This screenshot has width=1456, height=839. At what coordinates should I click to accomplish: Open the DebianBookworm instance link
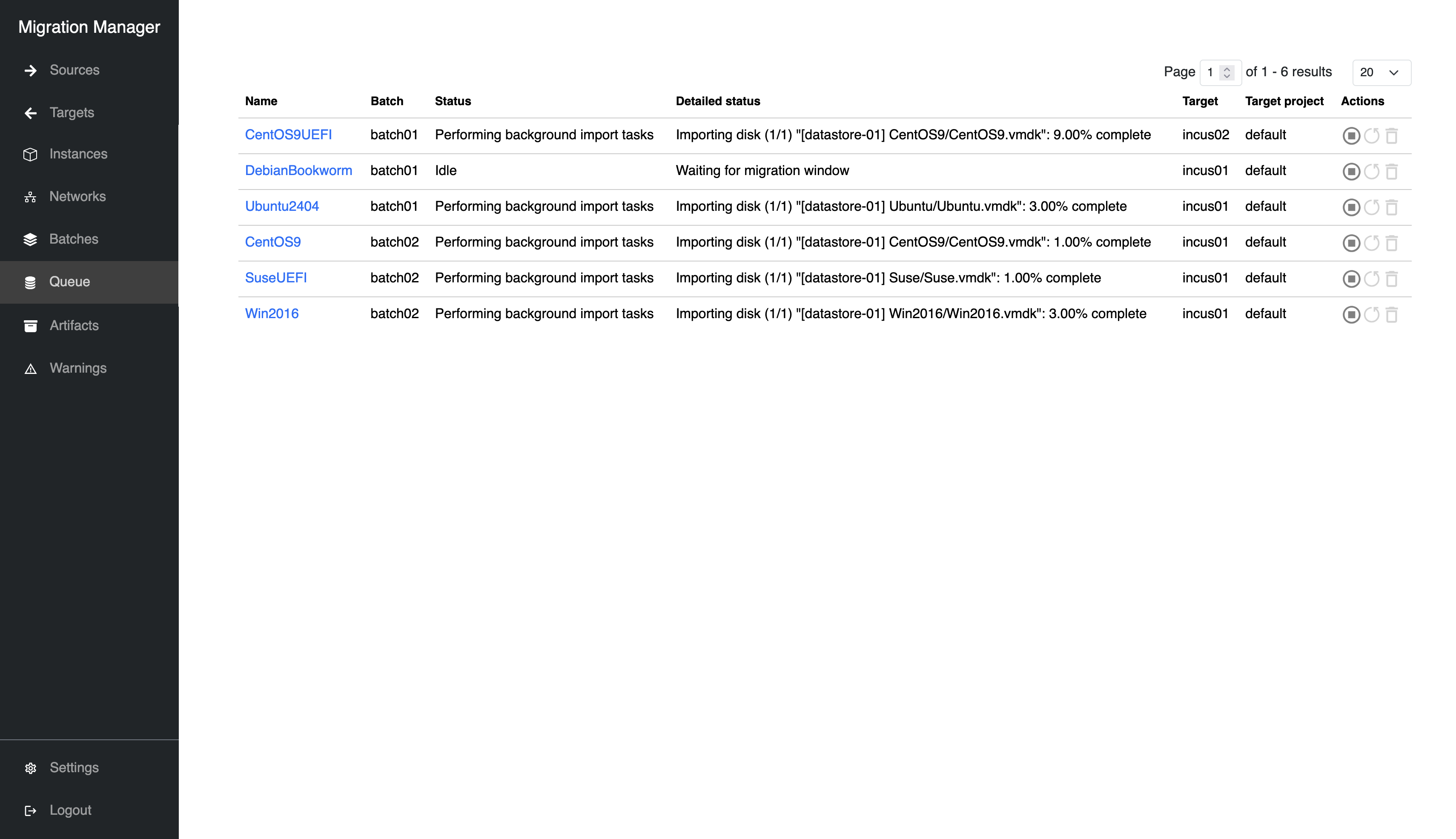298,170
